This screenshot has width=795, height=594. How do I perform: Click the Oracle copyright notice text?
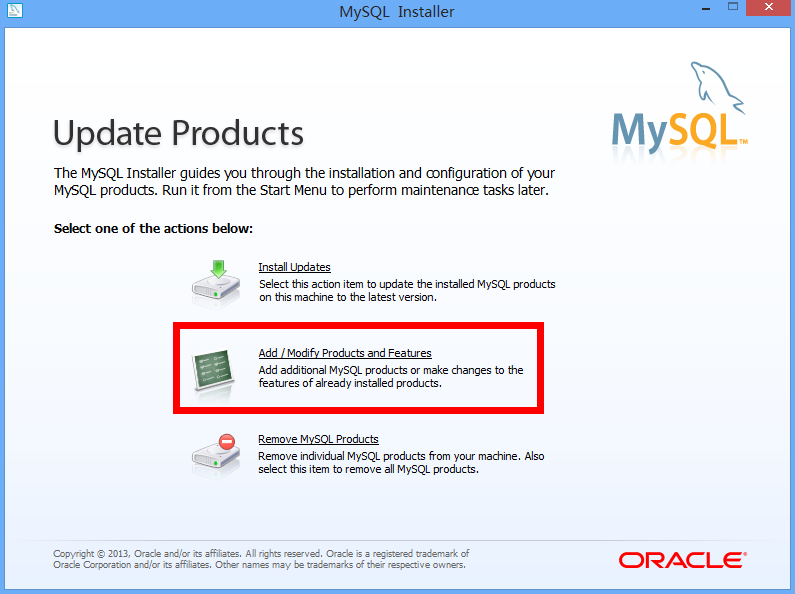click(x=260, y=559)
